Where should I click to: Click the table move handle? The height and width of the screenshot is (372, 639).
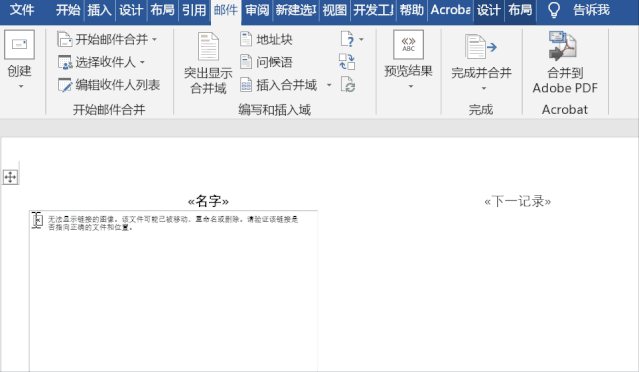pyautogui.click(x=10, y=177)
